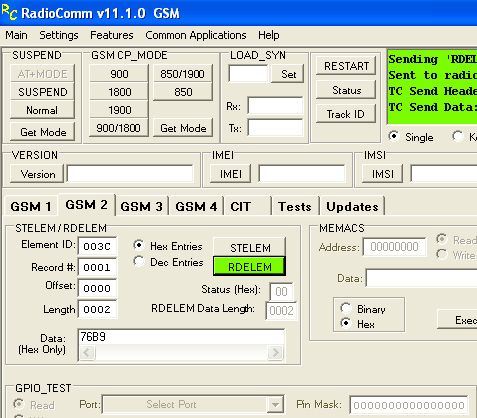Click the Offset field
477x418 pixels.
(x=97, y=288)
